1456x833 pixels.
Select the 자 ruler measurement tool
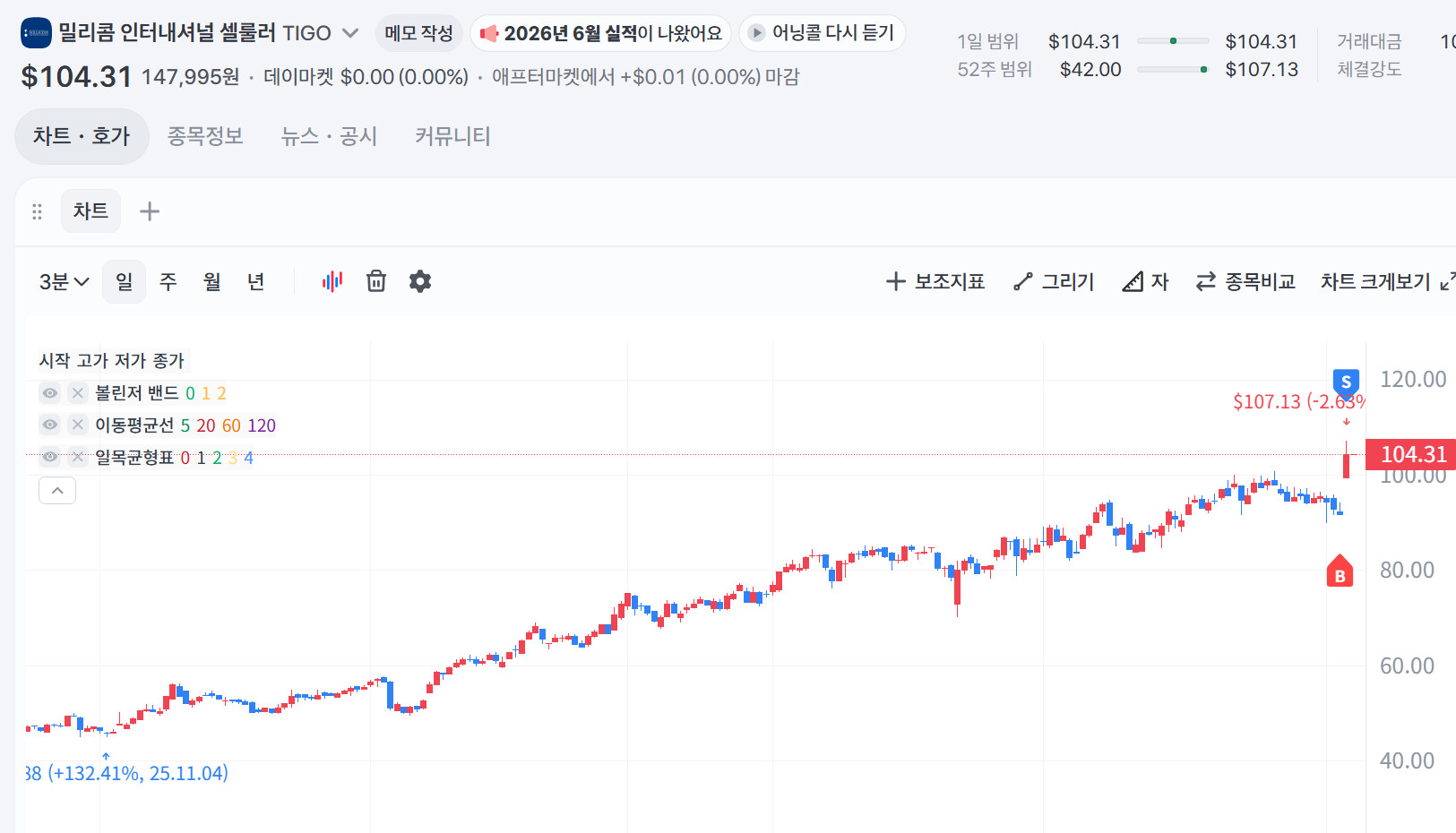pyautogui.click(x=1145, y=282)
